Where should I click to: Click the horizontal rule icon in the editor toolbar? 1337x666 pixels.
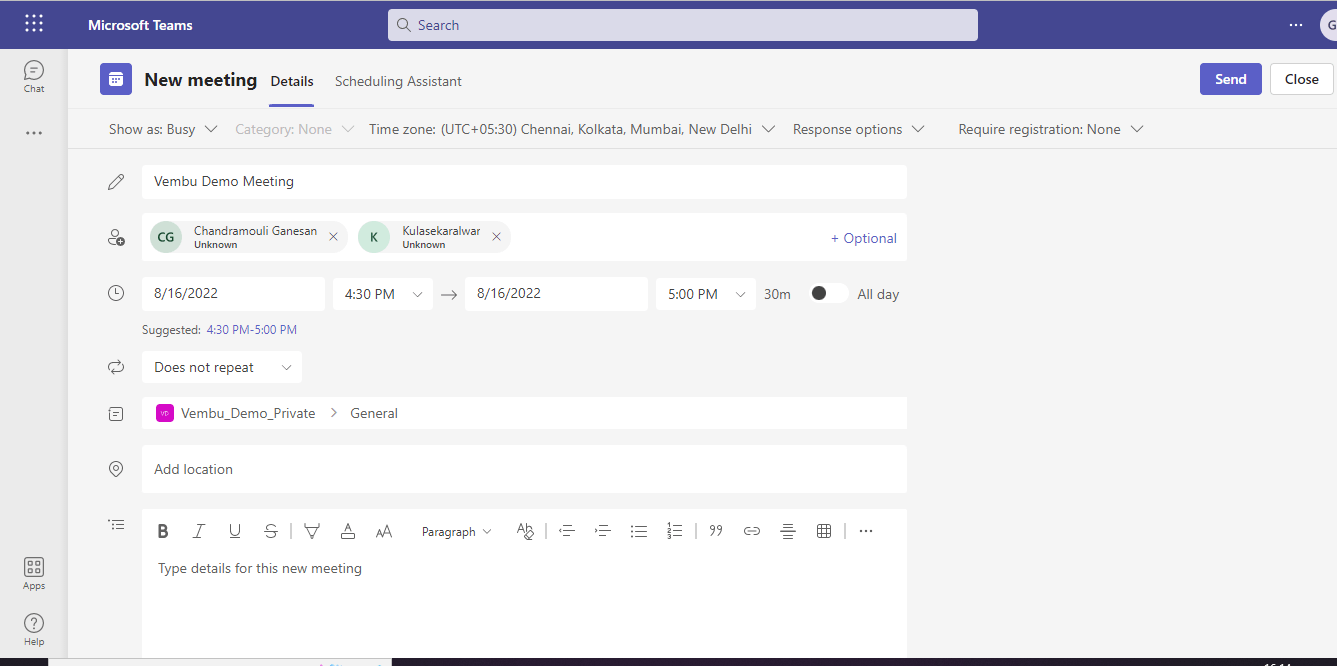point(788,531)
